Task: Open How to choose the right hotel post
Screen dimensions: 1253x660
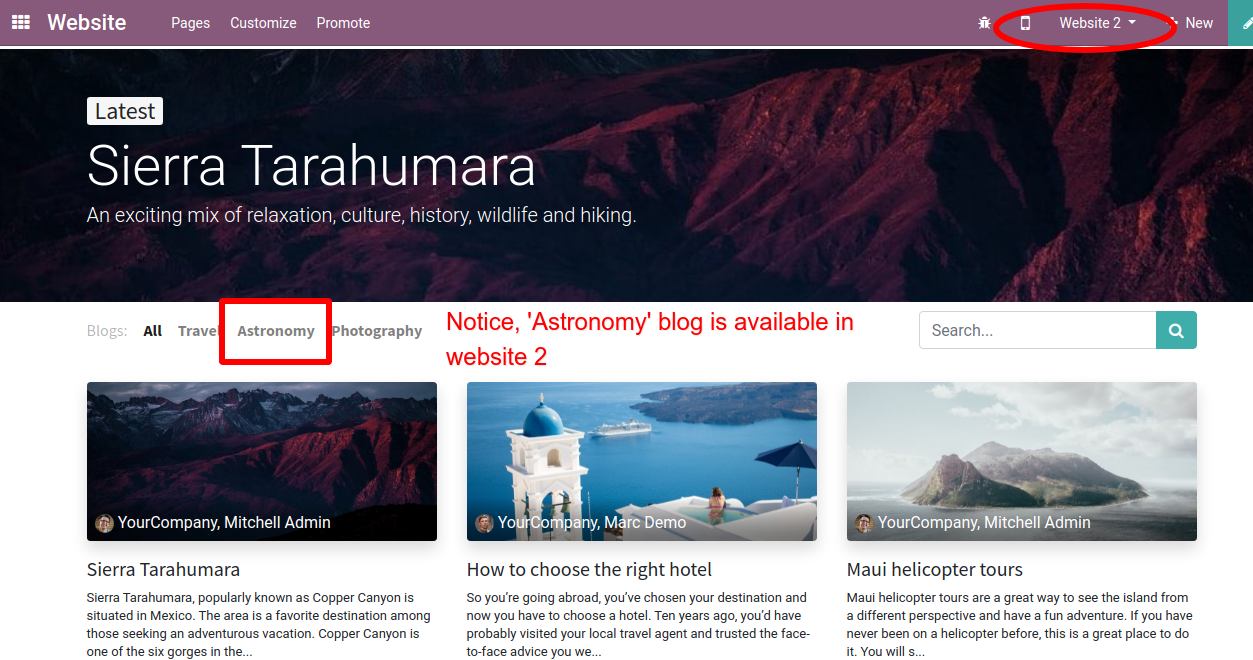Action: click(589, 569)
